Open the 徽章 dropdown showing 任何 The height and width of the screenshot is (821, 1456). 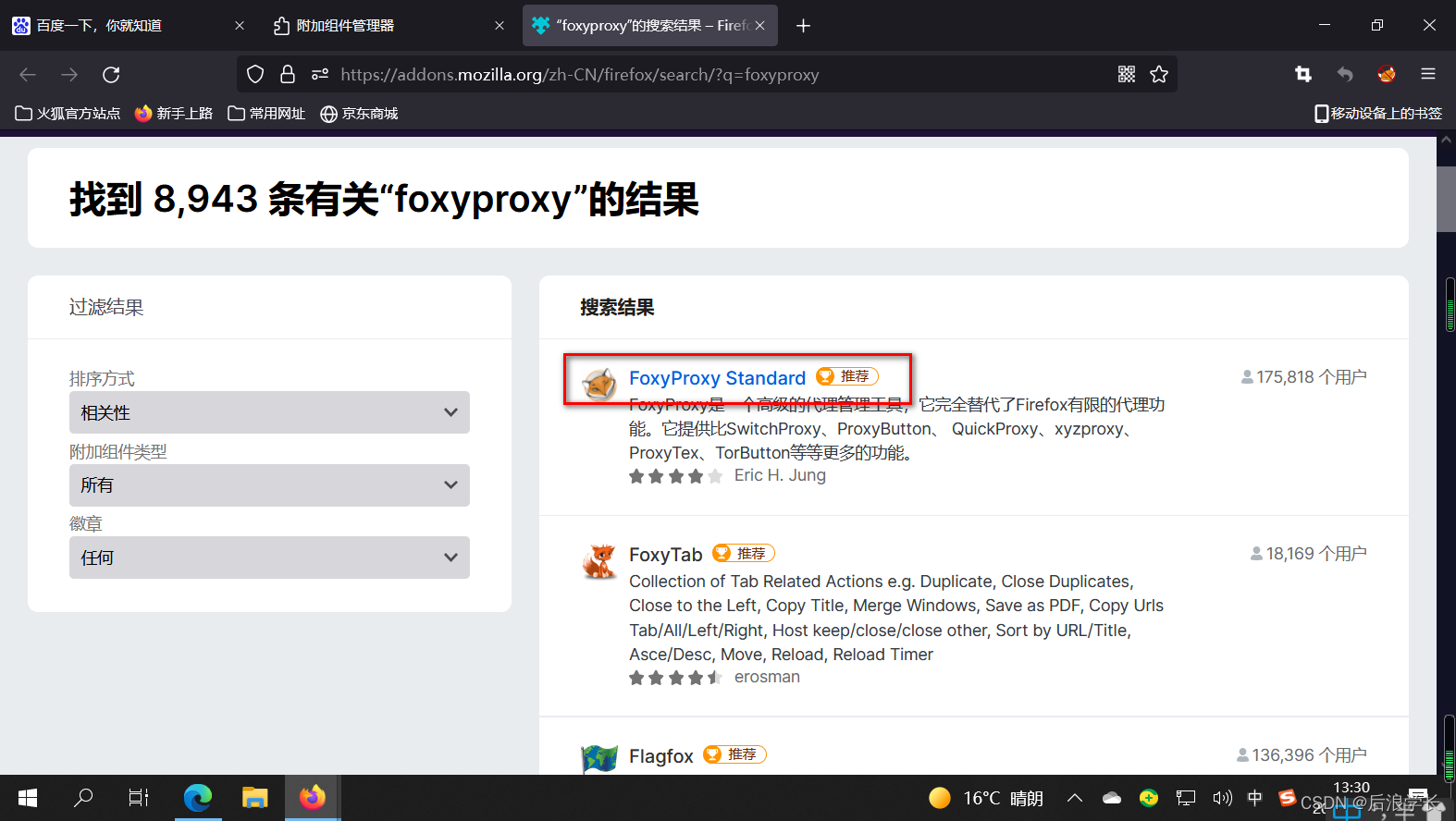tap(269, 558)
